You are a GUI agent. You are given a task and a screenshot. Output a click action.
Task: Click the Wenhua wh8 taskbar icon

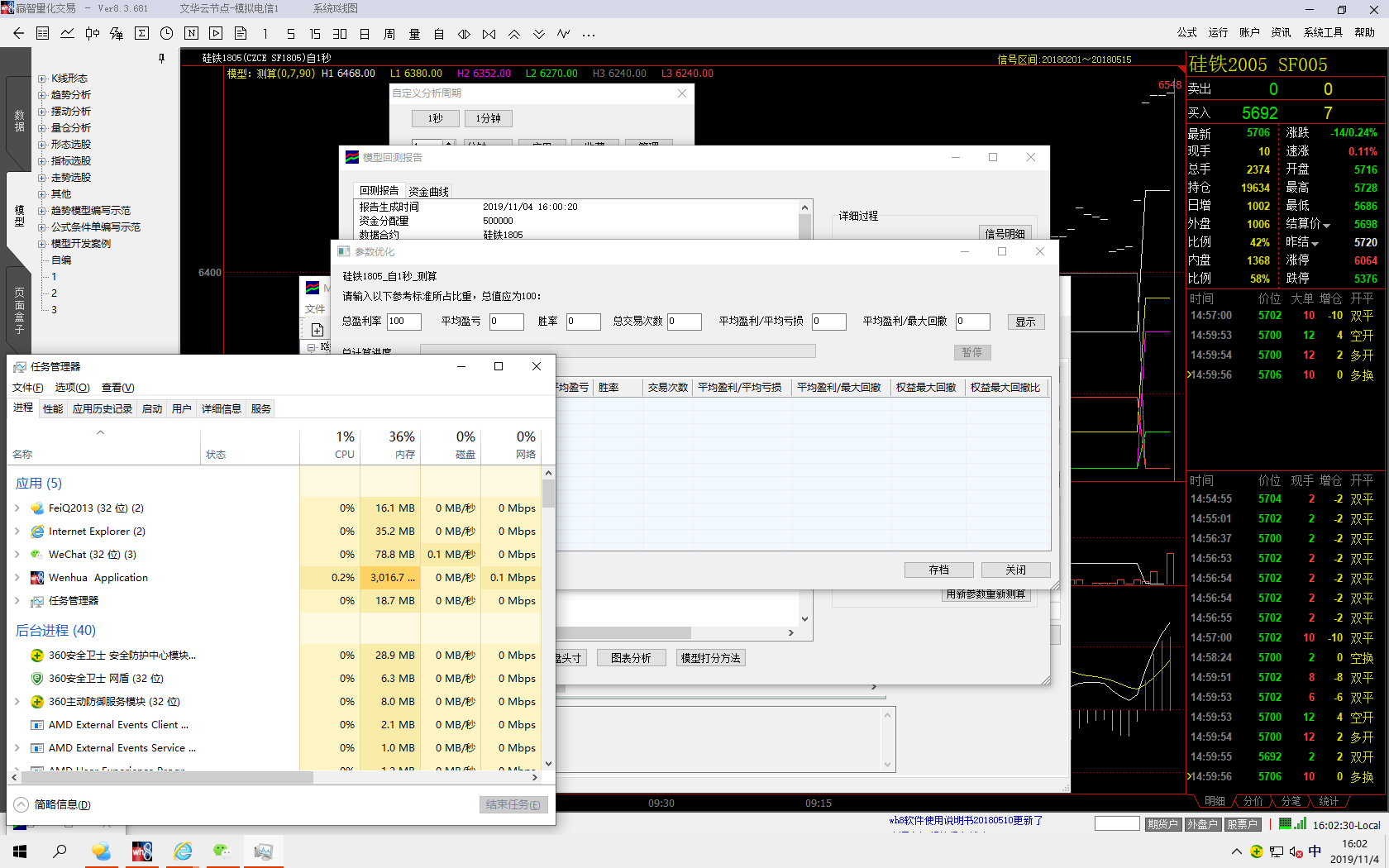[141, 851]
